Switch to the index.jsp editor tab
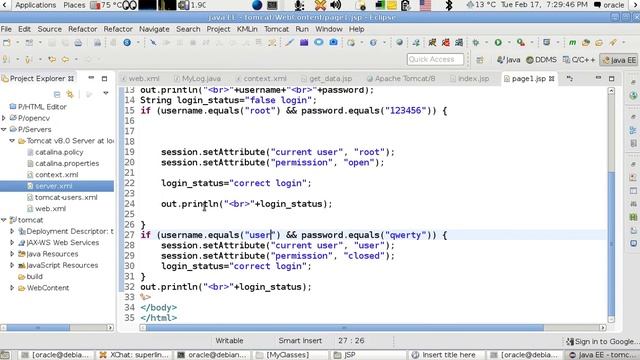 [469, 78]
